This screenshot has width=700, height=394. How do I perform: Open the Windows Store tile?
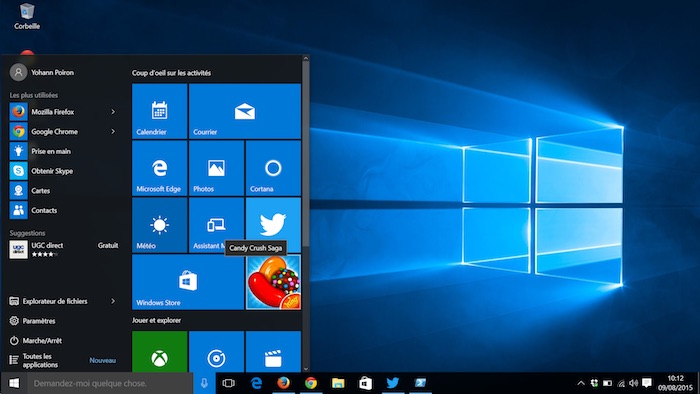188,282
